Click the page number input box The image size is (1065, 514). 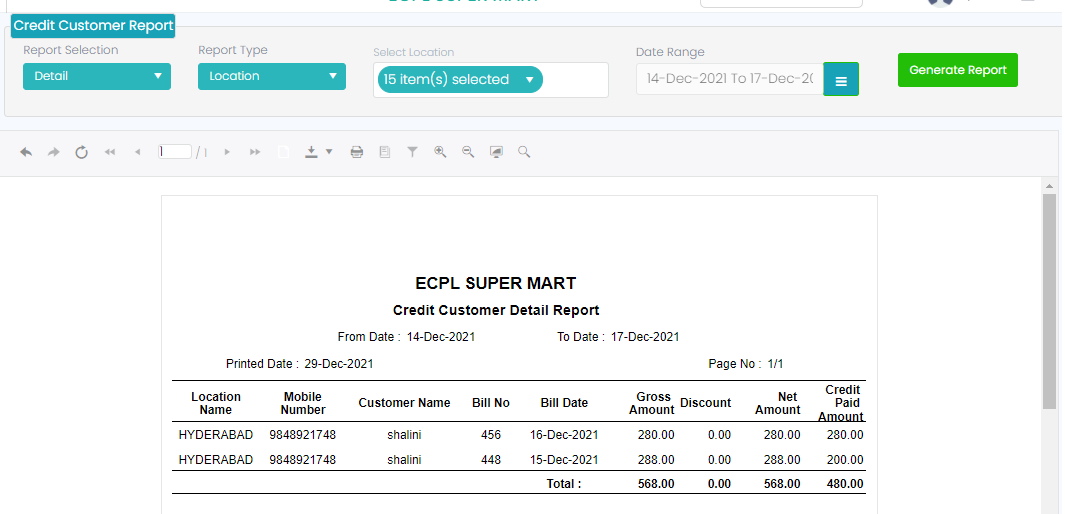175,151
